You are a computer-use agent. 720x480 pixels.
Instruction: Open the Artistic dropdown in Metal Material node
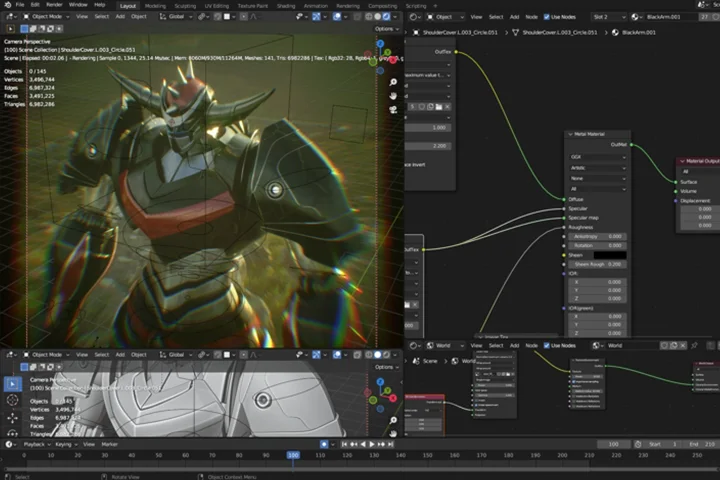coord(597,168)
